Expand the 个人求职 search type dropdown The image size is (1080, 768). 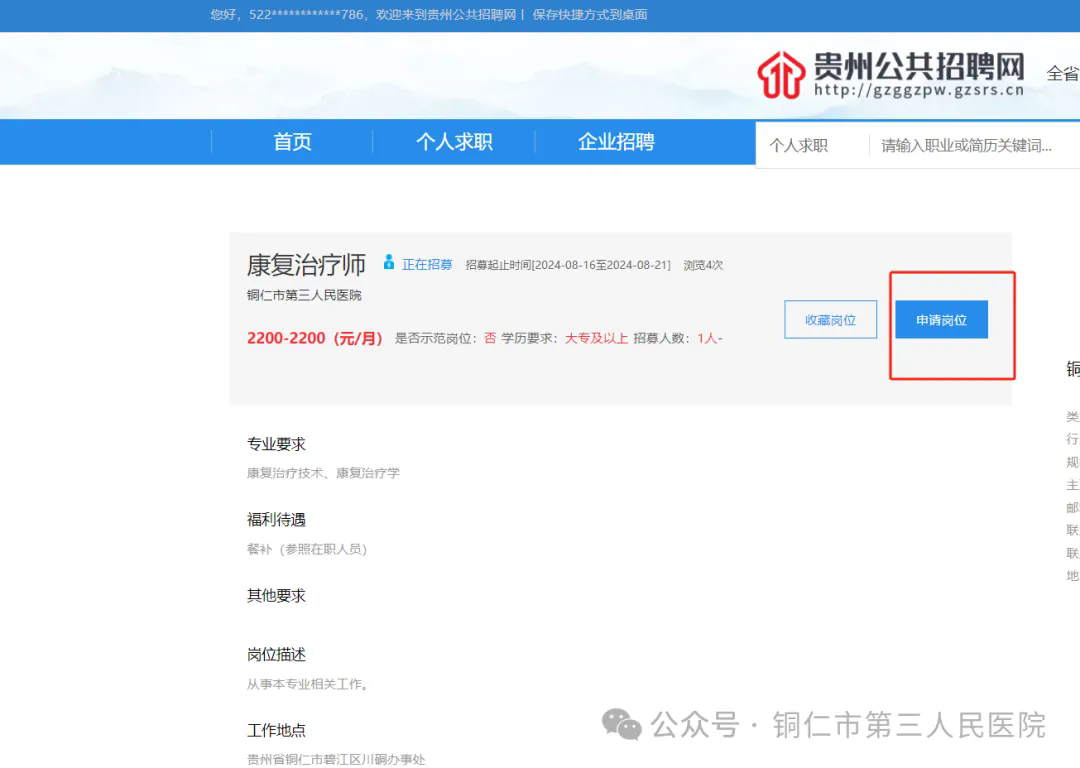click(799, 146)
